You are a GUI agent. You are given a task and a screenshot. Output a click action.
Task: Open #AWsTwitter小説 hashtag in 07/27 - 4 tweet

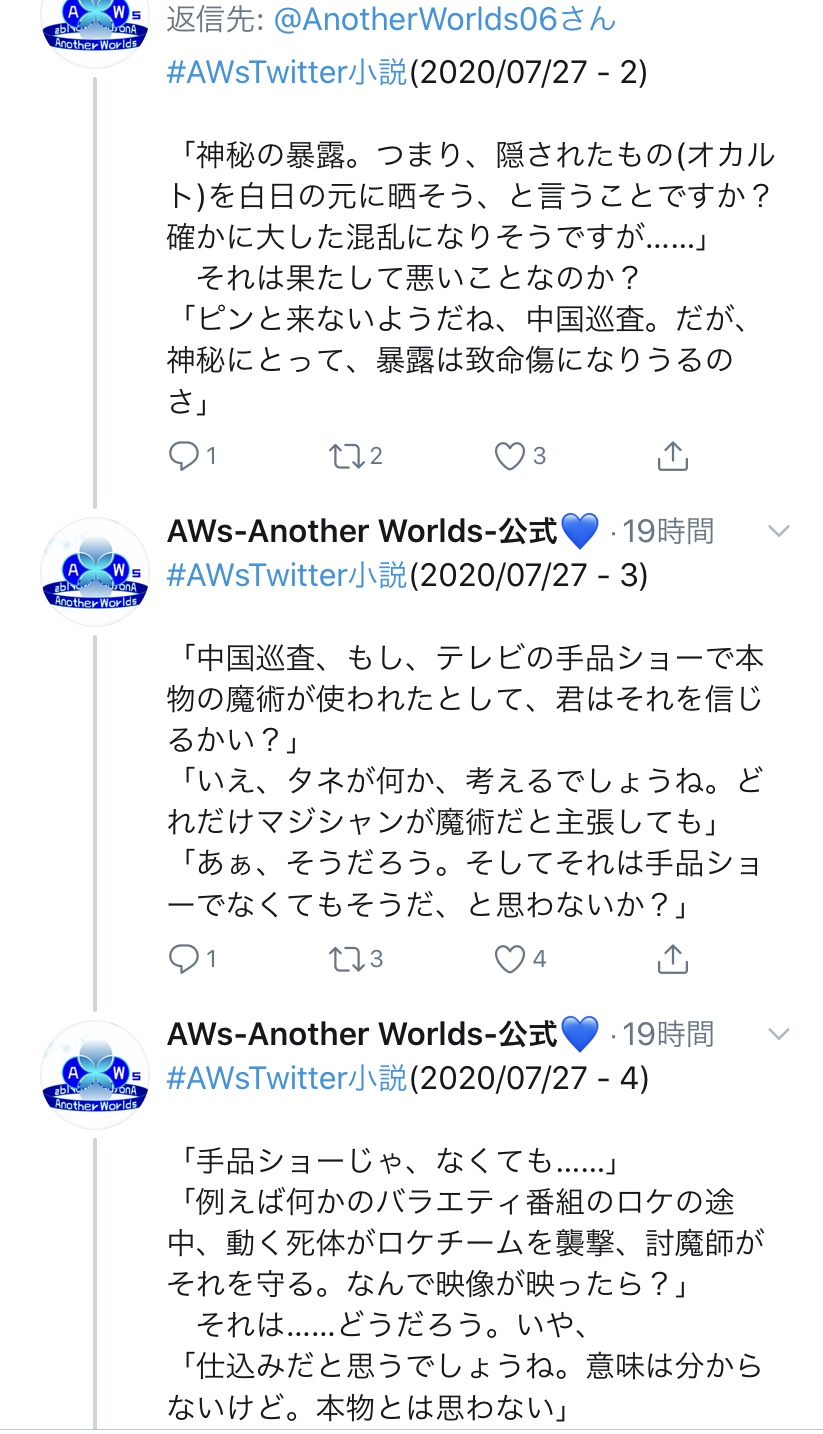point(287,1078)
